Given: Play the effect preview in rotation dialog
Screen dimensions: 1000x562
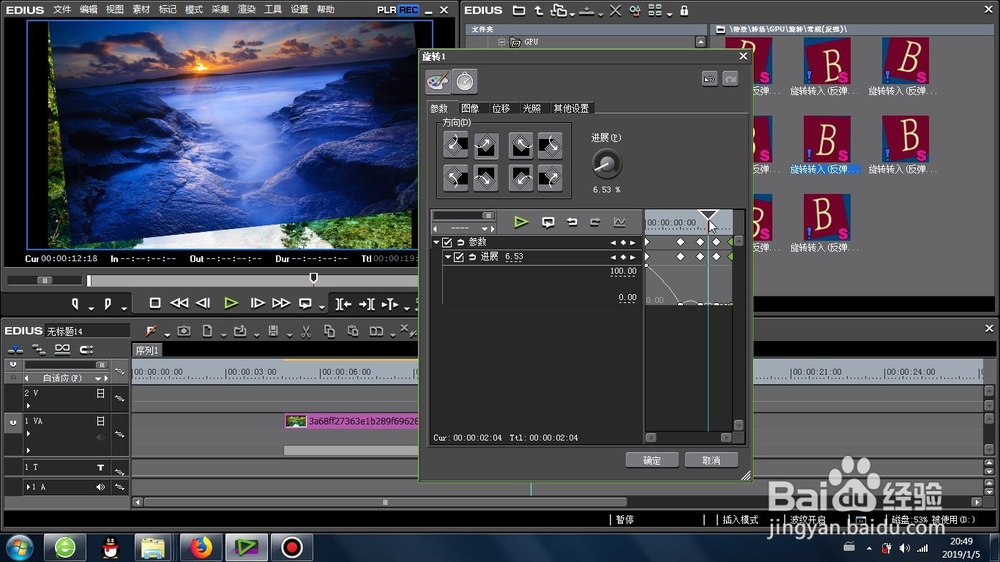Looking at the screenshot, I should click(x=521, y=222).
